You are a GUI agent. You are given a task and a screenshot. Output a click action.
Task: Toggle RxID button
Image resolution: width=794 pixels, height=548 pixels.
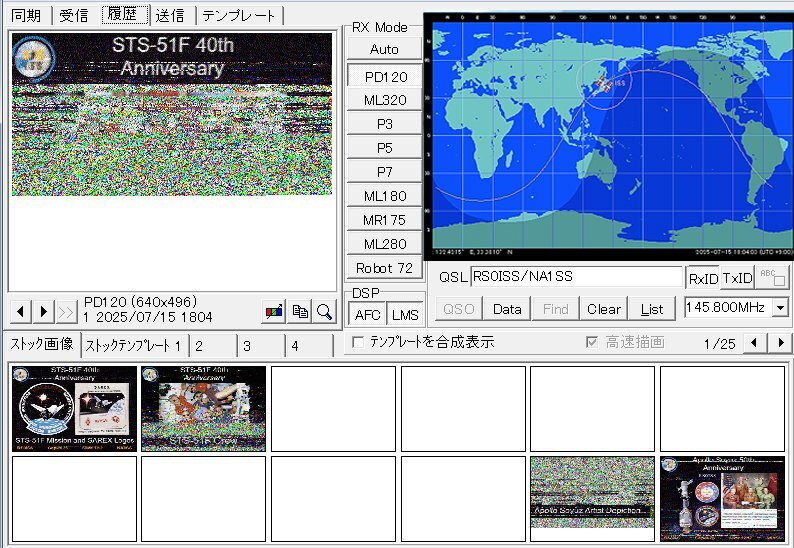[x=703, y=278]
